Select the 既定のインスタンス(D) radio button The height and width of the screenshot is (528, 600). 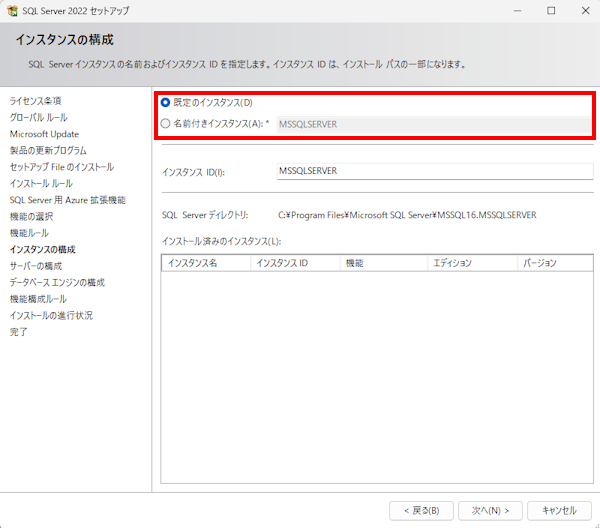[165, 103]
